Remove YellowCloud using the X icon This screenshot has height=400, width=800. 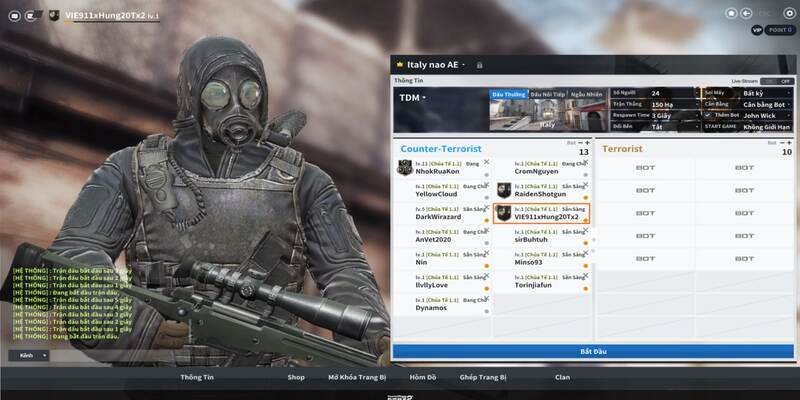pos(486,185)
